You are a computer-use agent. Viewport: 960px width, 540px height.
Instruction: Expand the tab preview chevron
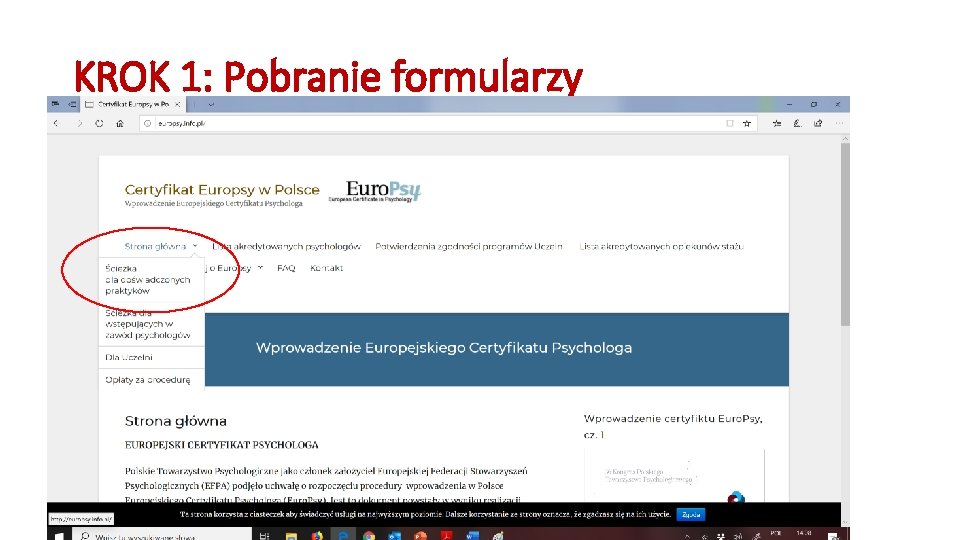click(211, 104)
